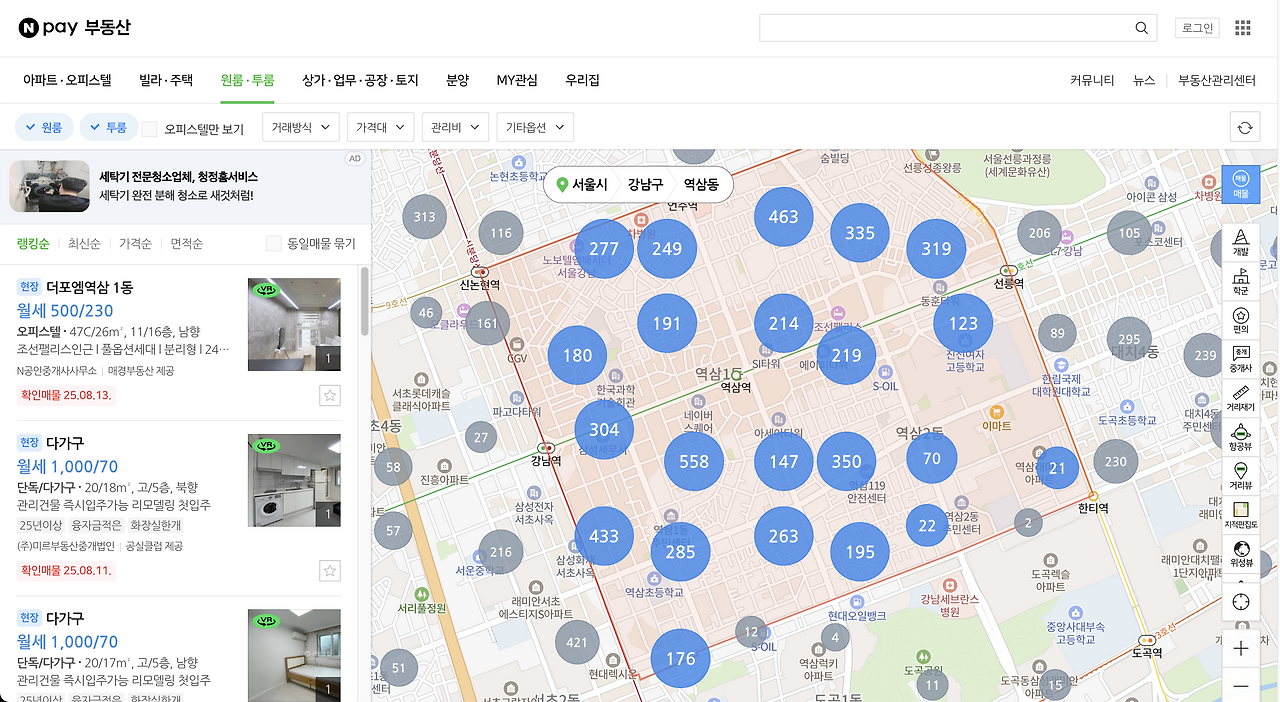Click the 433 listings cluster marker

pyautogui.click(x=604, y=536)
